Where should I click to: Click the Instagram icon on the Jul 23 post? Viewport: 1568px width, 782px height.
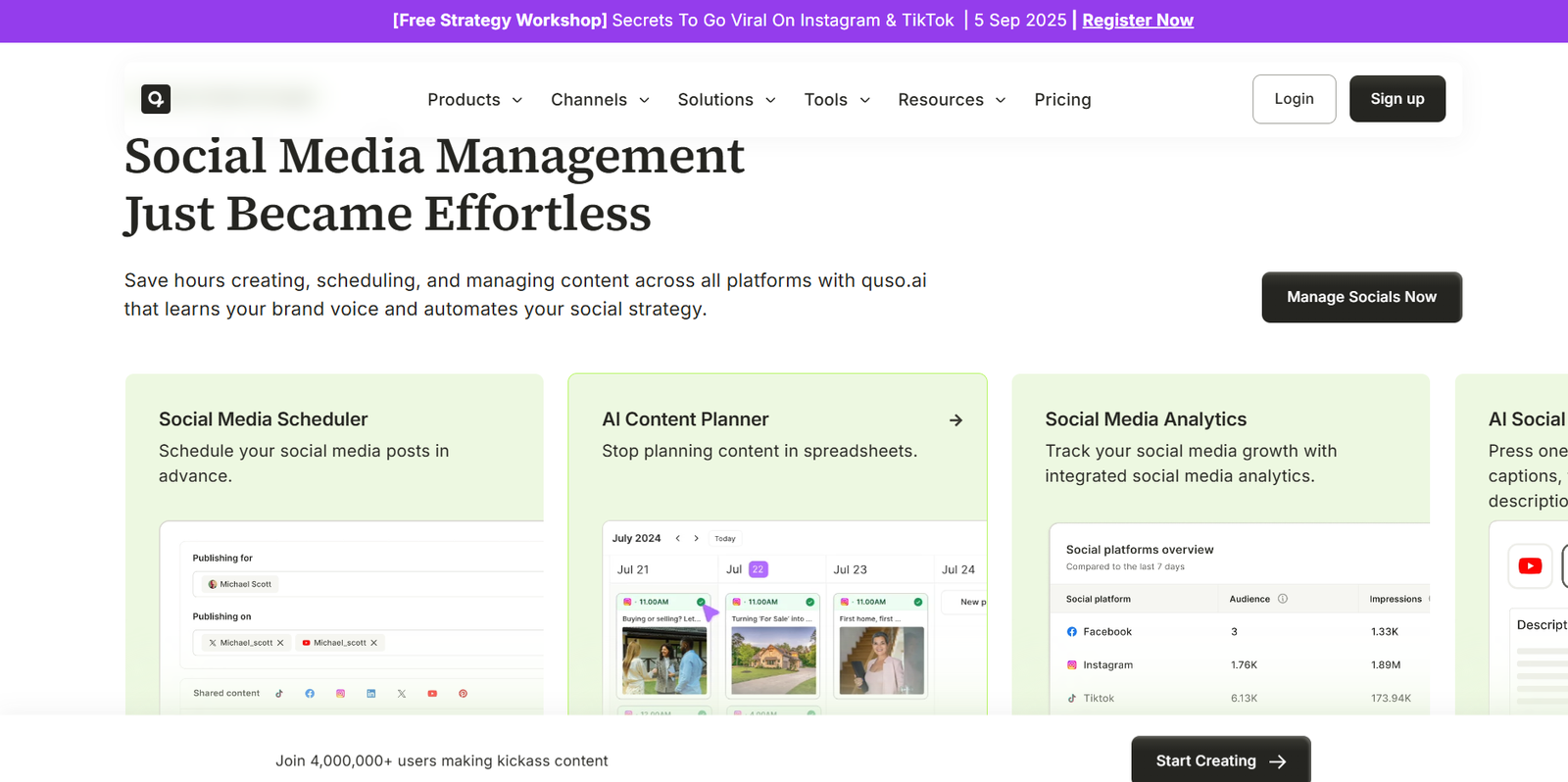tap(845, 602)
